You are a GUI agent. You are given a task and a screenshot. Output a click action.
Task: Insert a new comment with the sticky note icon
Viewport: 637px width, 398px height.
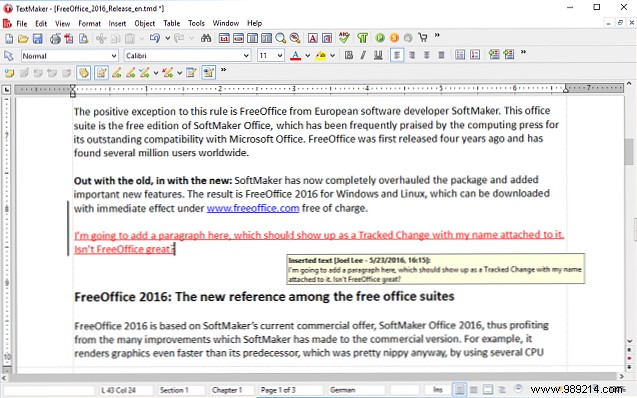[9, 73]
